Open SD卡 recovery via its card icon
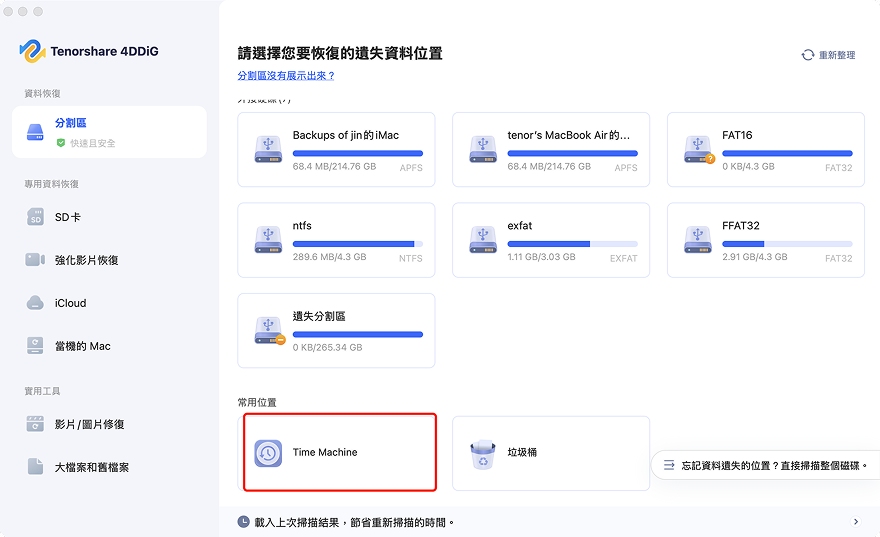The image size is (880, 537). [x=35, y=217]
